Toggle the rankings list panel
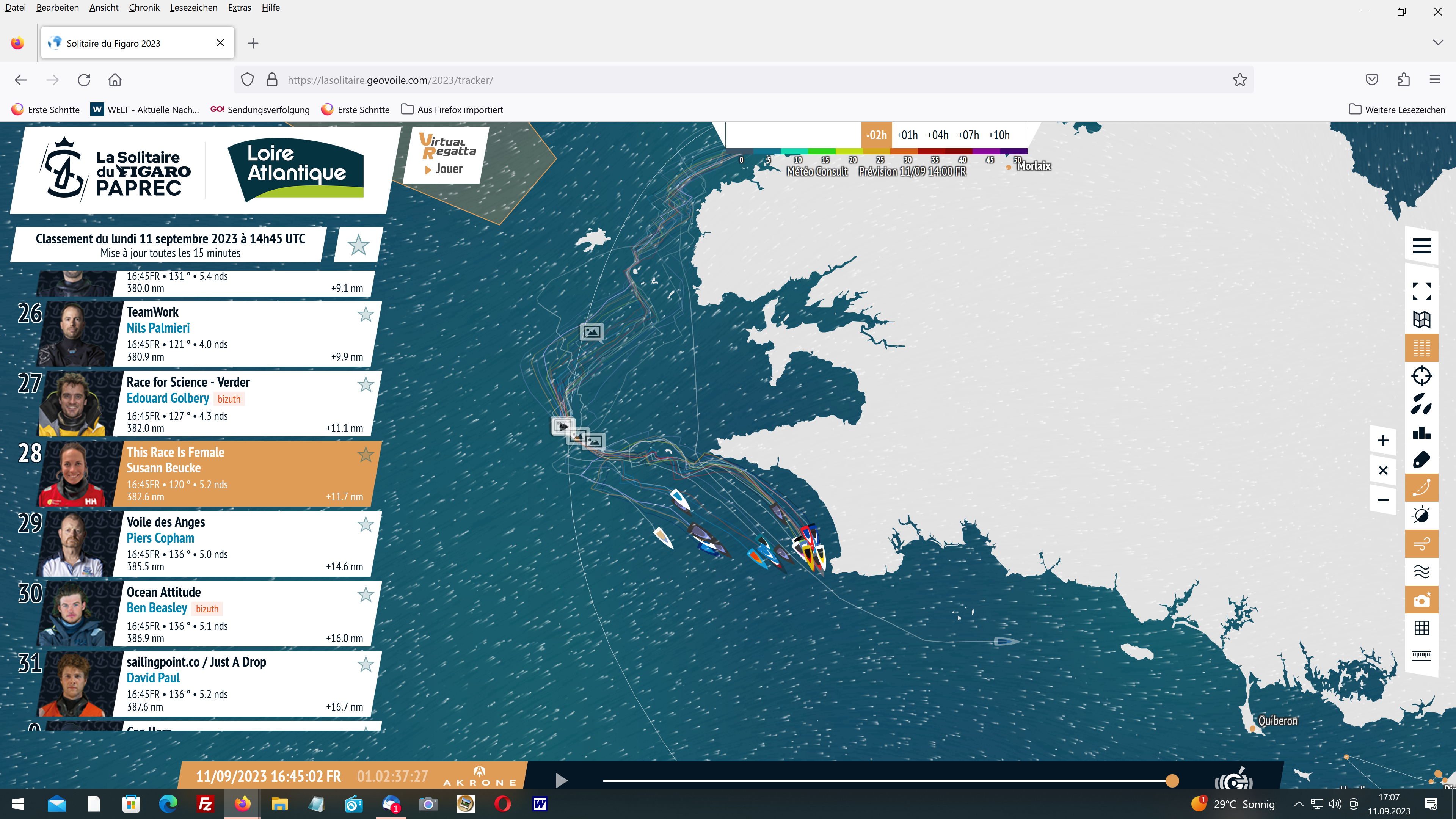The image size is (1456, 819). tap(1421, 348)
